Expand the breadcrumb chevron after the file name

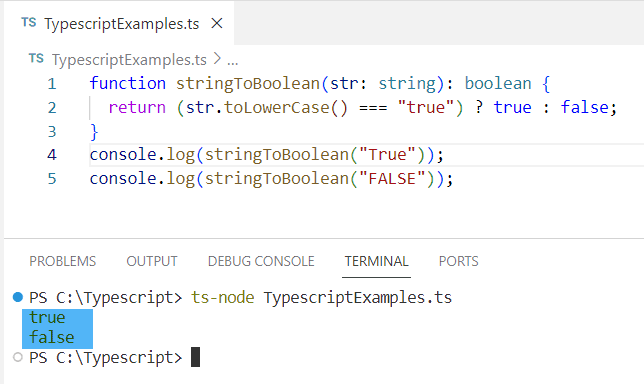(x=217, y=59)
